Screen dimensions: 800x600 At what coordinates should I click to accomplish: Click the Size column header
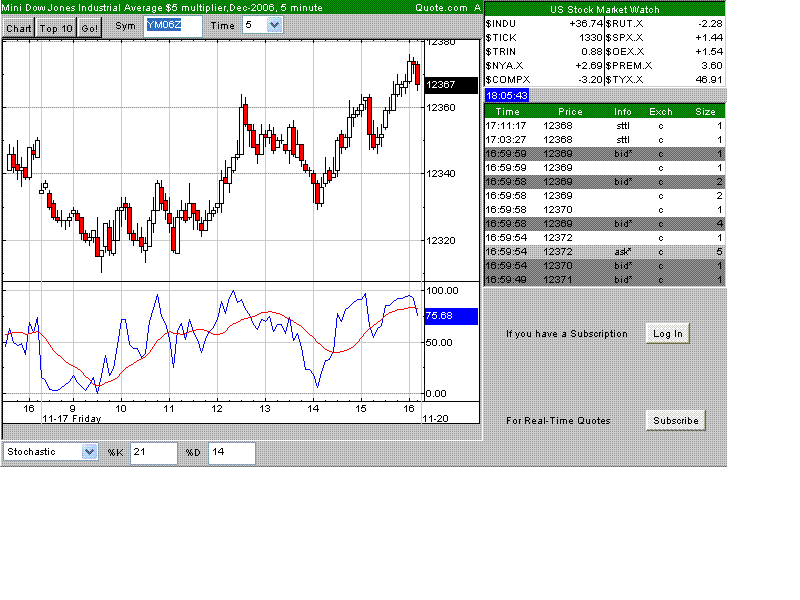pyautogui.click(x=705, y=112)
